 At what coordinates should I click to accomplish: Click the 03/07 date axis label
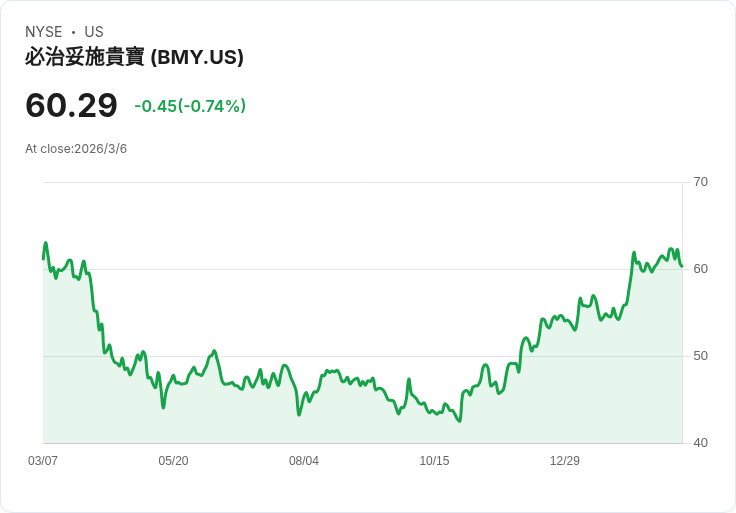click(43, 460)
